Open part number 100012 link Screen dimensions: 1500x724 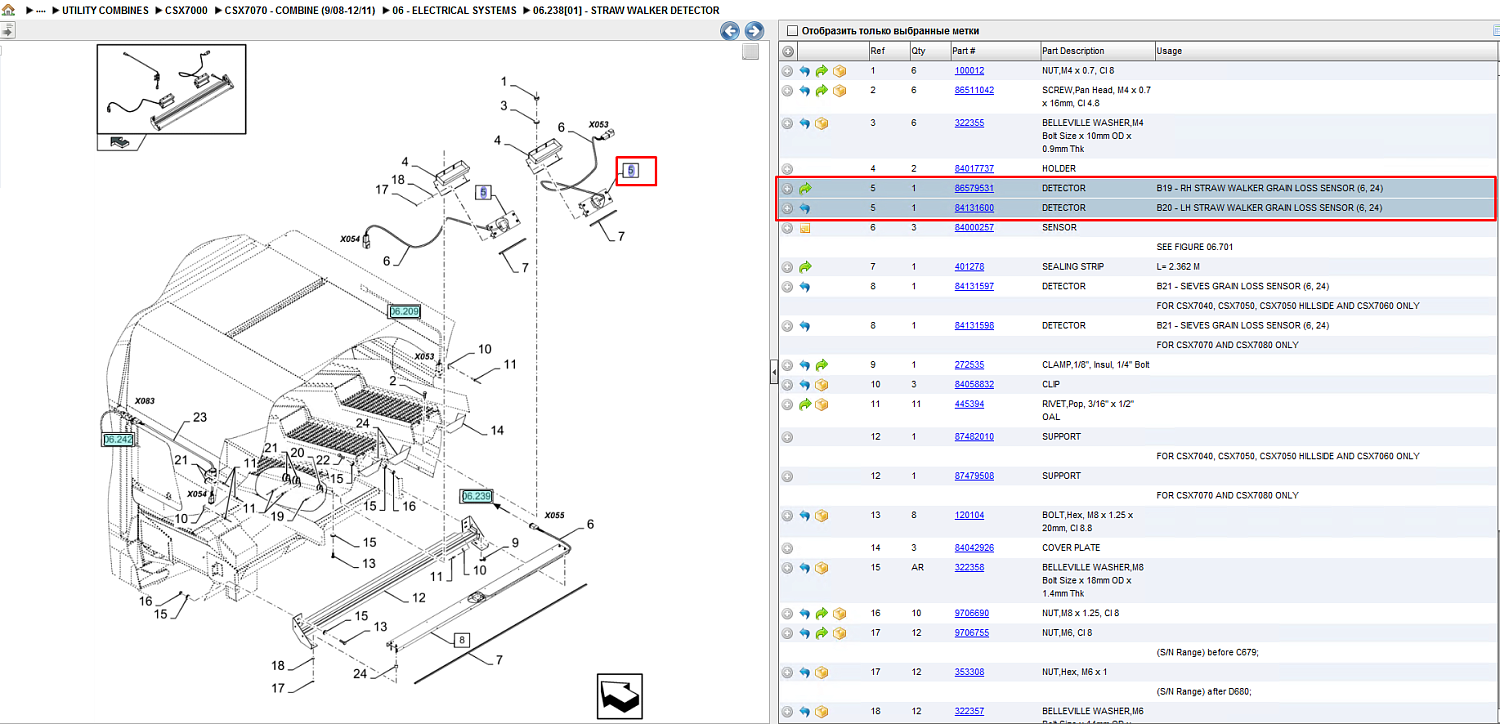point(969,71)
